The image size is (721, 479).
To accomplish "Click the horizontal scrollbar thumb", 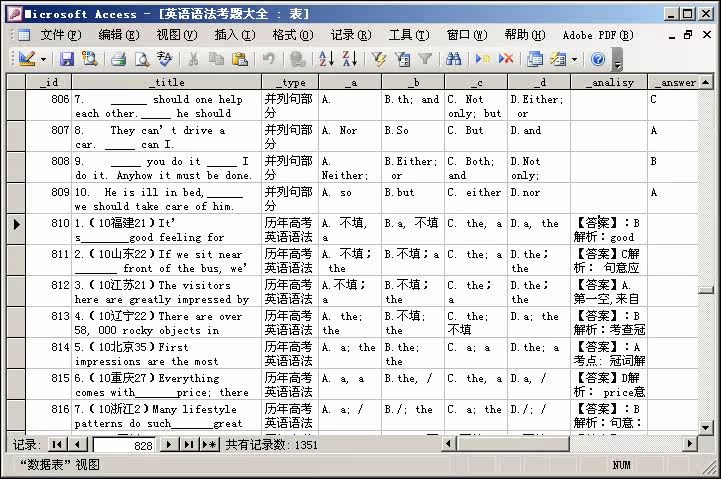I will pos(513,444).
